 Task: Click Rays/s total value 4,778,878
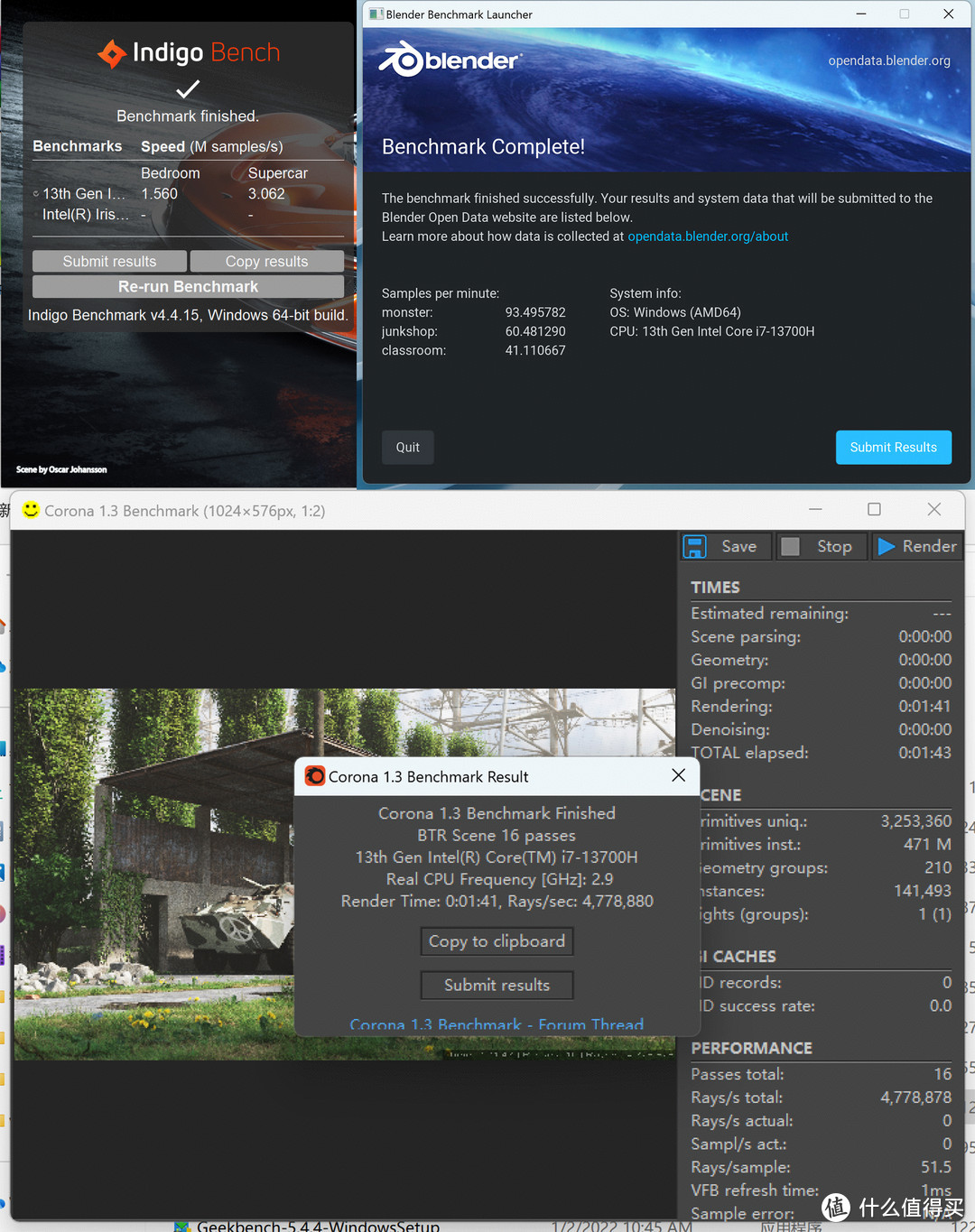click(x=915, y=1098)
